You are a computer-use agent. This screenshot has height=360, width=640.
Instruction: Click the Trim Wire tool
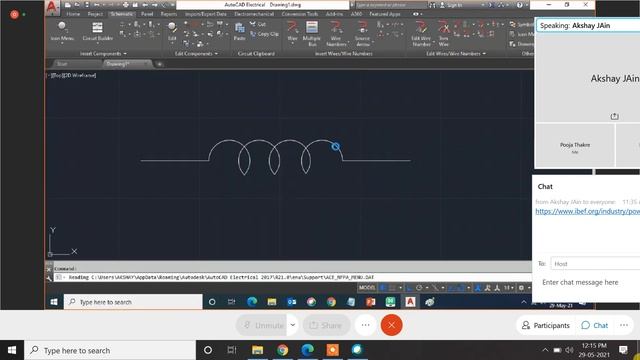pos(444,33)
